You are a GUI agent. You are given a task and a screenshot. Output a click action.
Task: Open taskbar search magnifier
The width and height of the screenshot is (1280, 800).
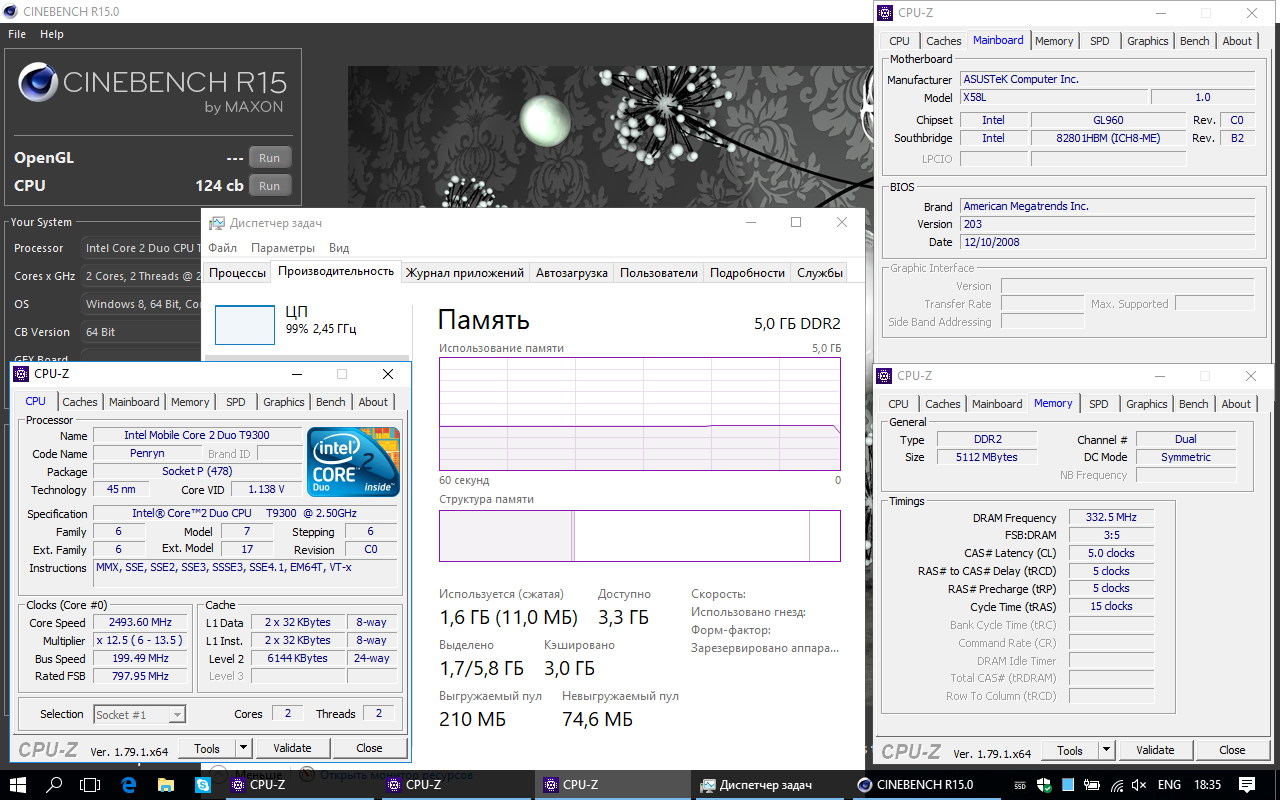[55, 785]
